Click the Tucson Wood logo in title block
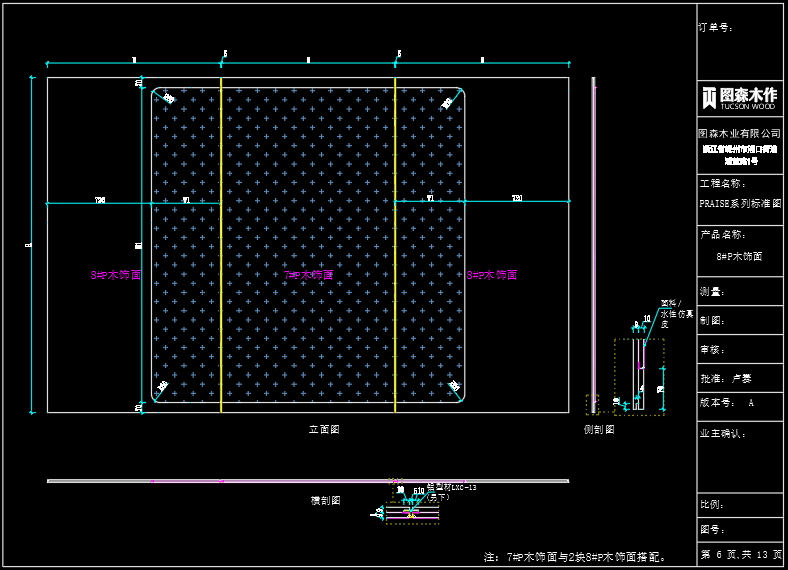The width and height of the screenshot is (788, 570). click(739, 97)
